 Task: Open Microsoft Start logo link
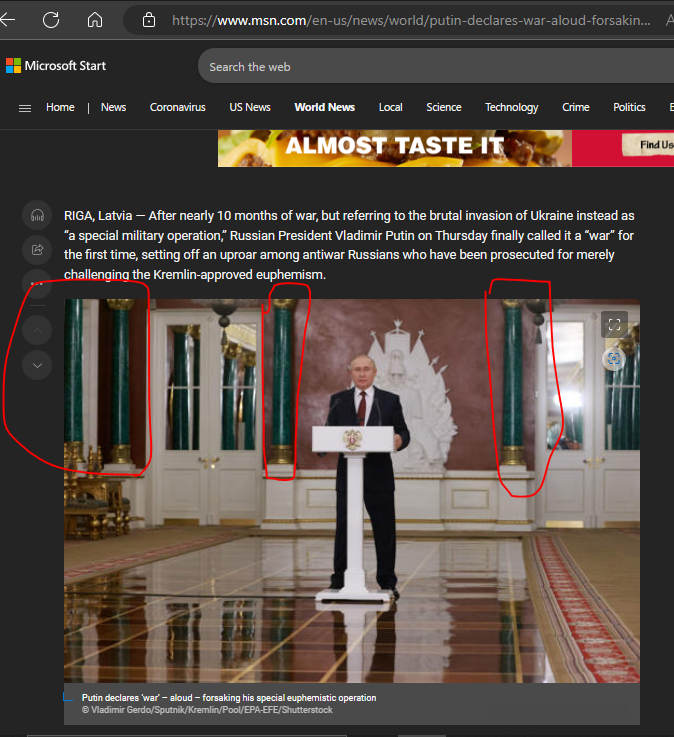pos(56,66)
